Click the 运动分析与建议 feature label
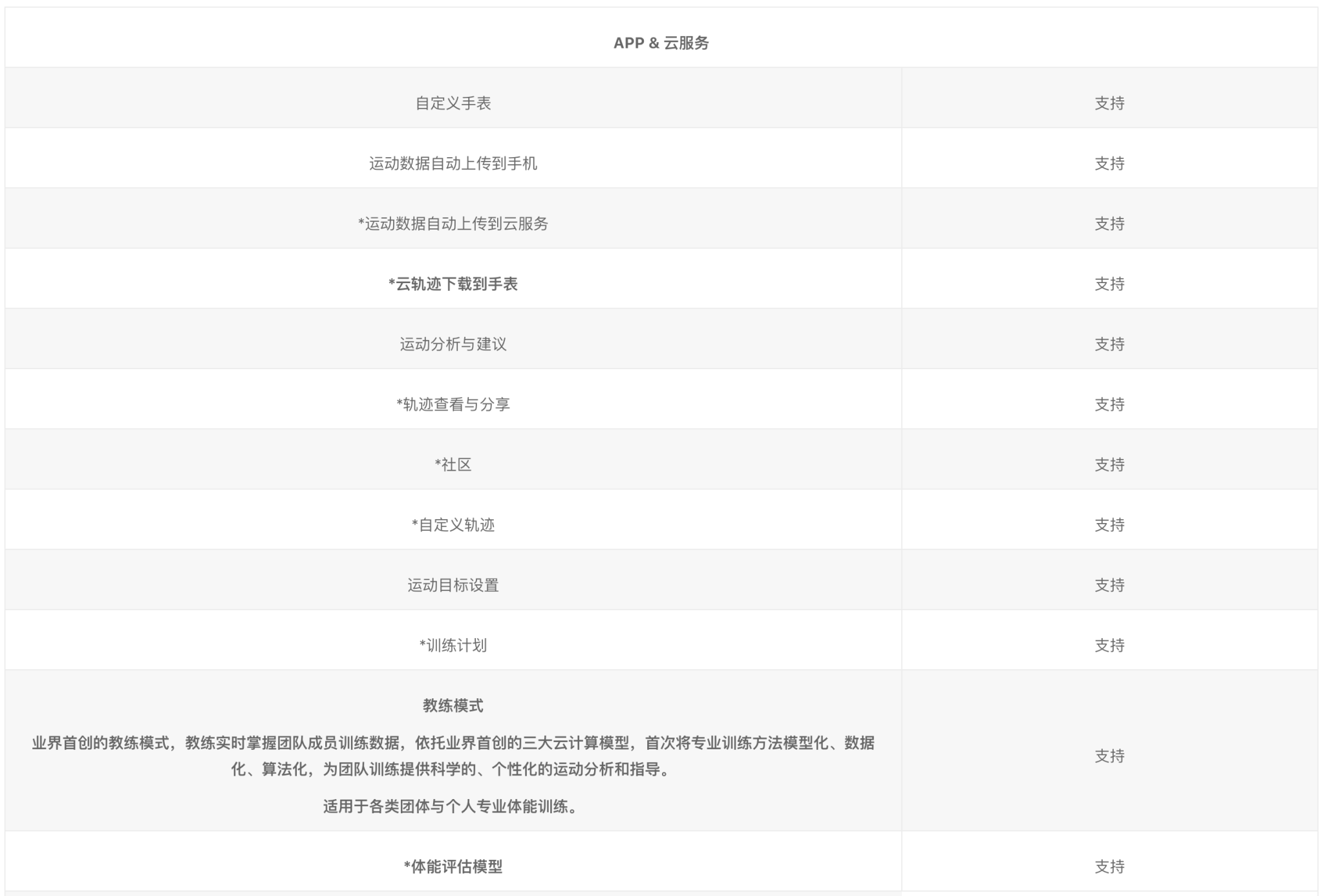This screenshot has height=896, width=1324. click(x=453, y=344)
